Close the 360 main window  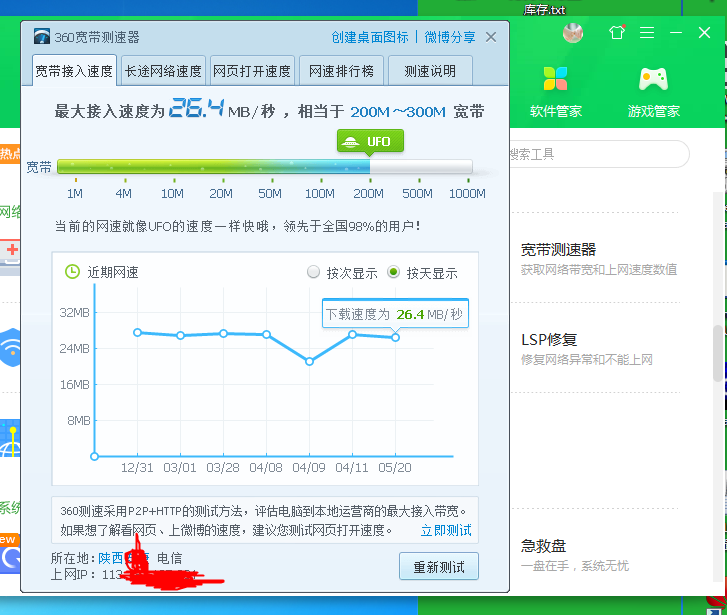point(704,32)
